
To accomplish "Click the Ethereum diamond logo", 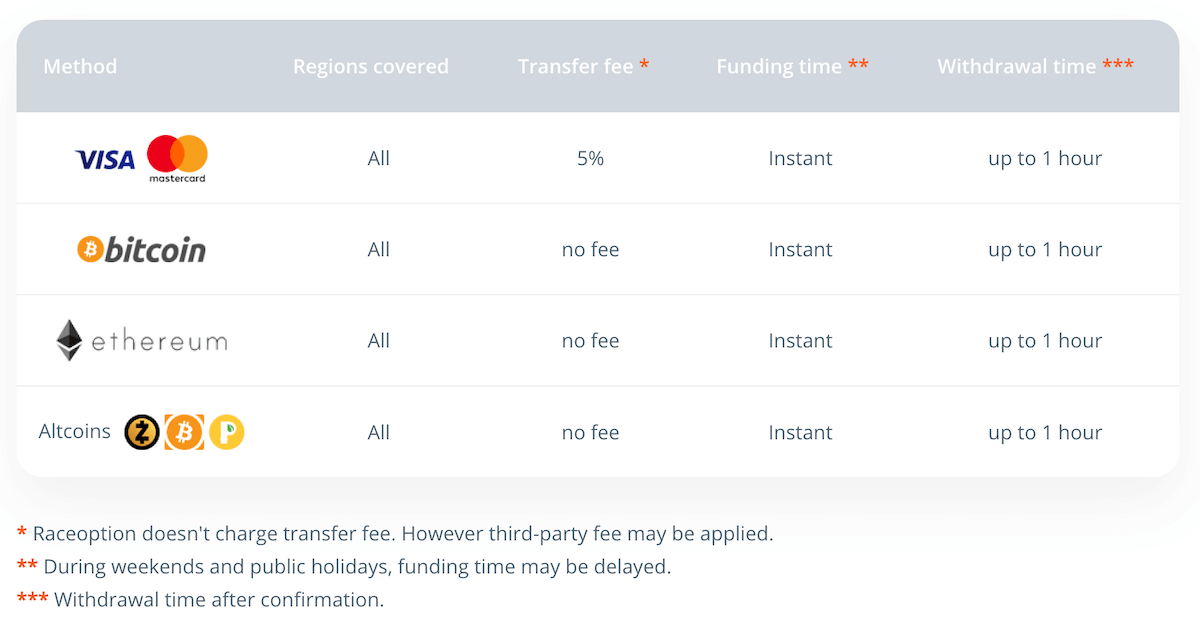I will (x=69, y=340).
